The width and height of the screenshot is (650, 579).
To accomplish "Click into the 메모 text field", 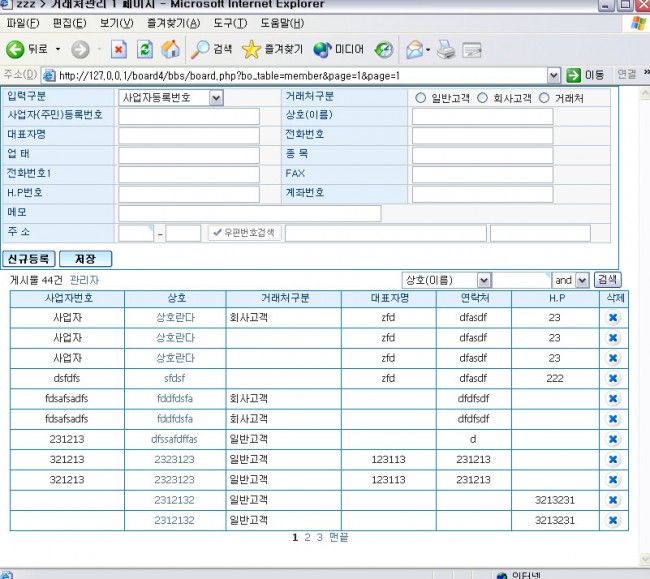I will [x=249, y=213].
